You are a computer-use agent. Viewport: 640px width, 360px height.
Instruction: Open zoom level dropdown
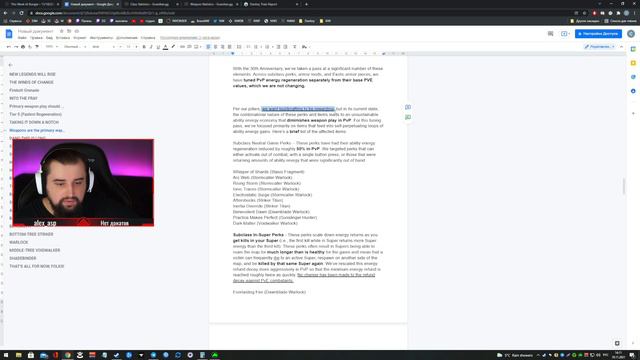point(51,47)
